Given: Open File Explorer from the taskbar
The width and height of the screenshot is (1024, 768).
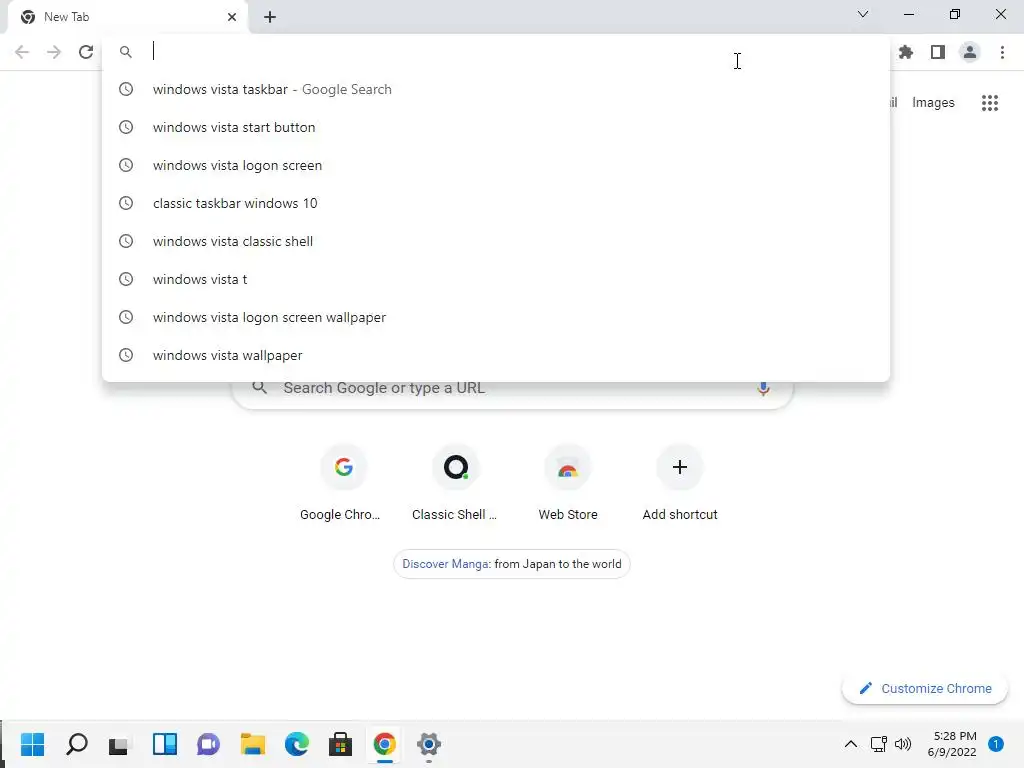Looking at the screenshot, I should pyautogui.click(x=252, y=744).
